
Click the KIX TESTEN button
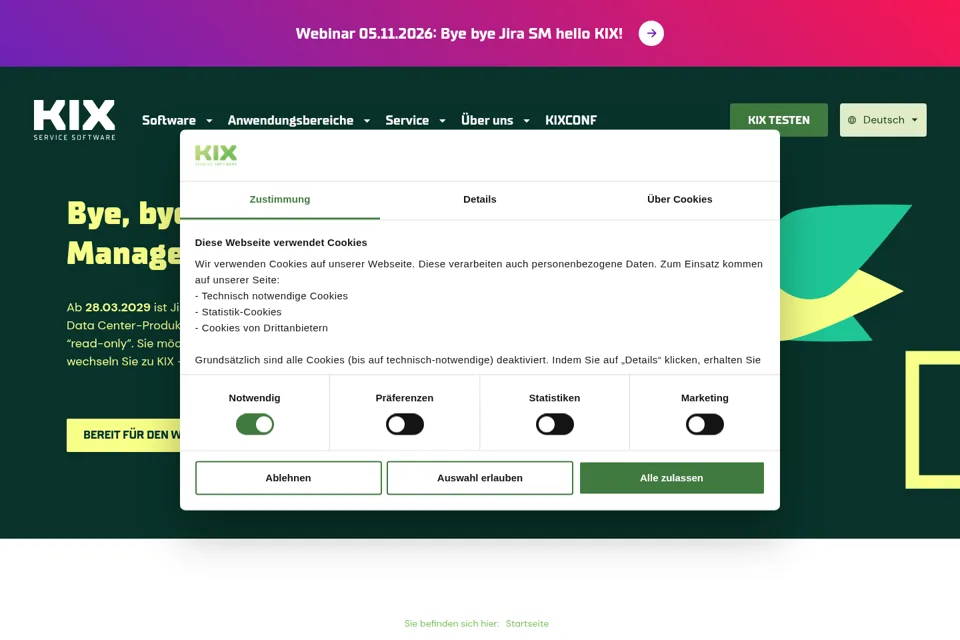click(x=778, y=120)
